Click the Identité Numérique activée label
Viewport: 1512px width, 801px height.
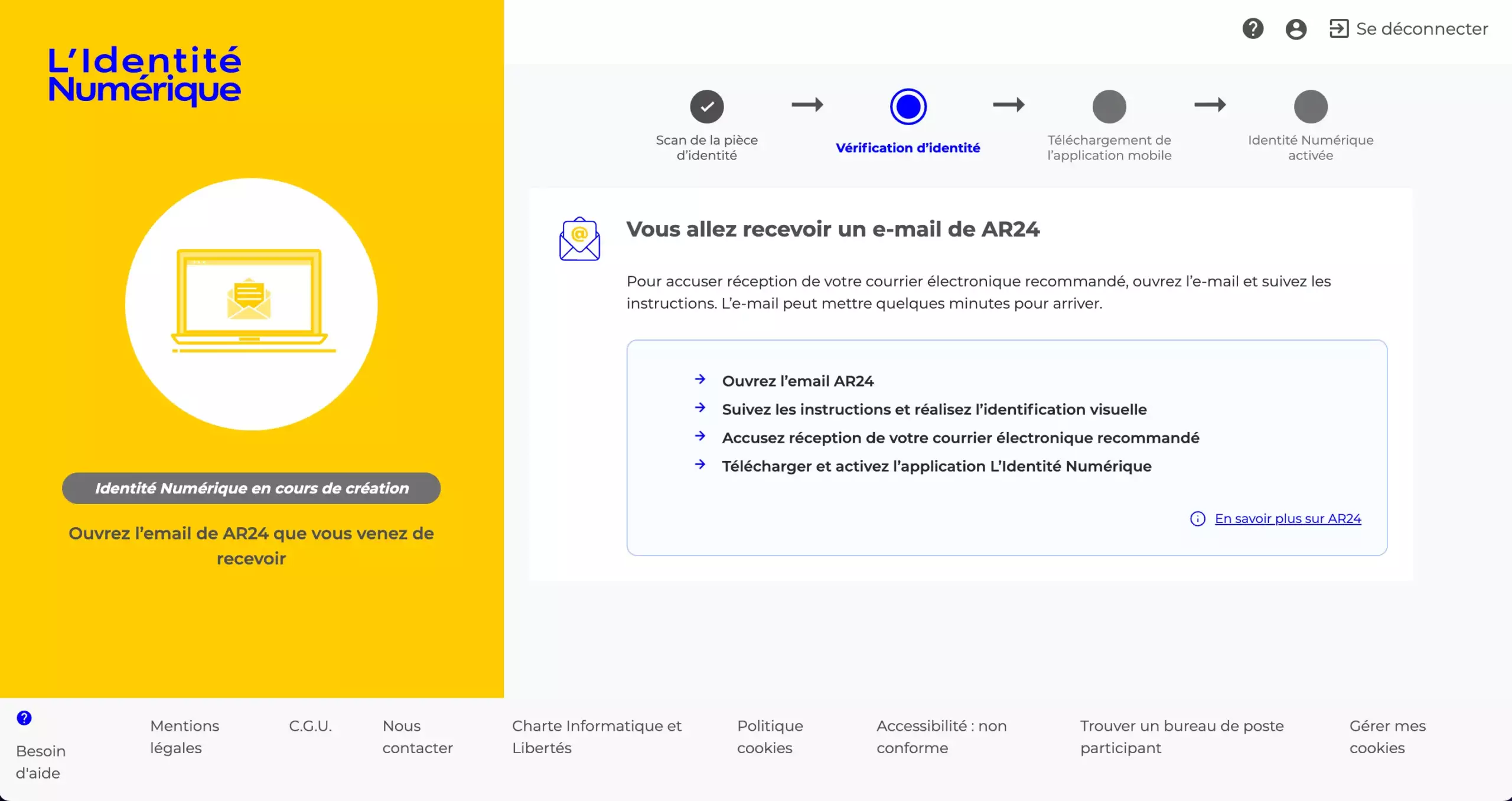[x=1311, y=148]
